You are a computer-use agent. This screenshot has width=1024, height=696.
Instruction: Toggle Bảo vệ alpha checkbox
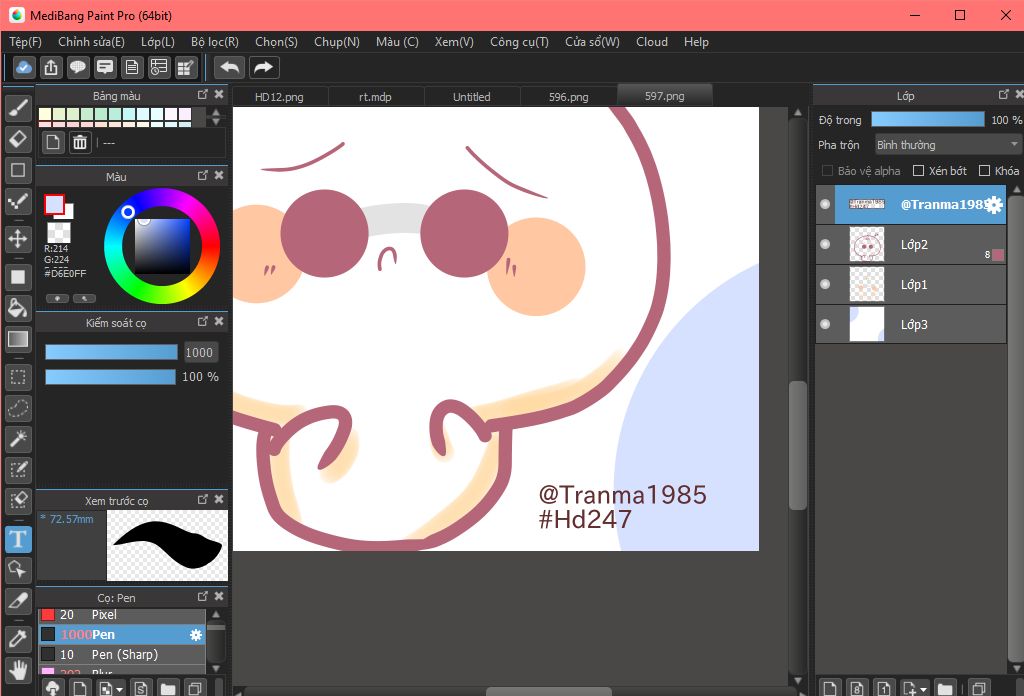pyautogui.click(x=827, y=170)
